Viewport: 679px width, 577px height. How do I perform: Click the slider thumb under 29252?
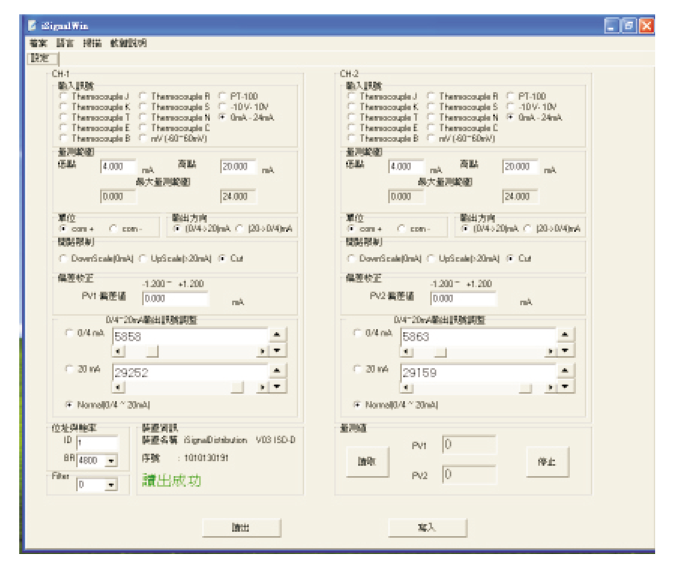point(237,387)
